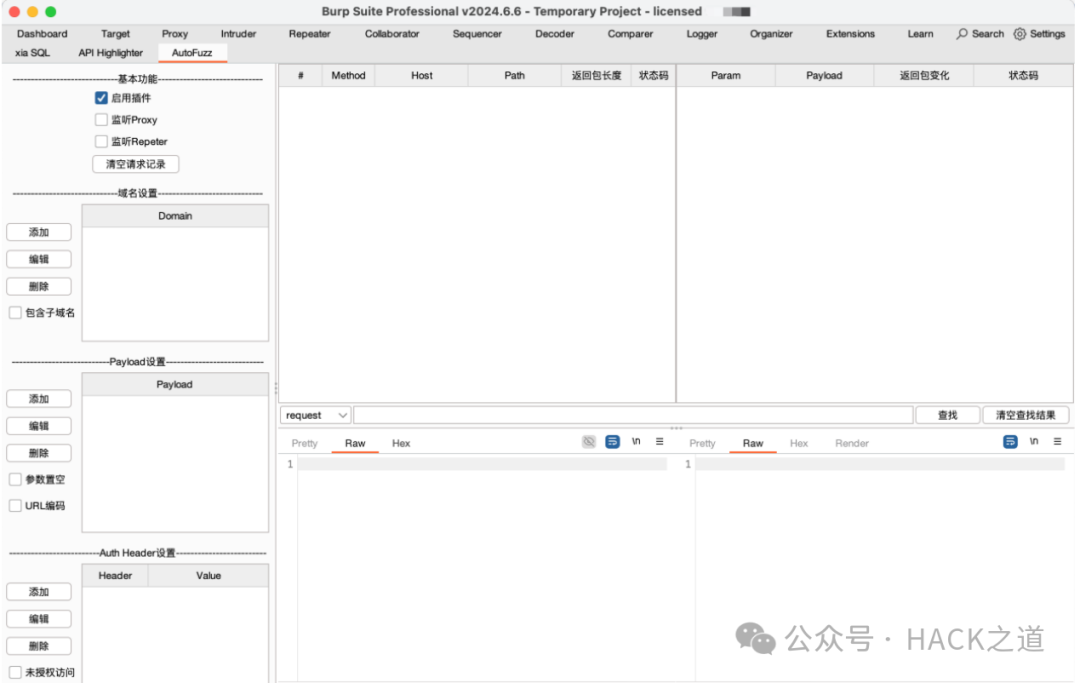
Task: Click the 清空查找结果 button
Action: [x=1026, y=415]
